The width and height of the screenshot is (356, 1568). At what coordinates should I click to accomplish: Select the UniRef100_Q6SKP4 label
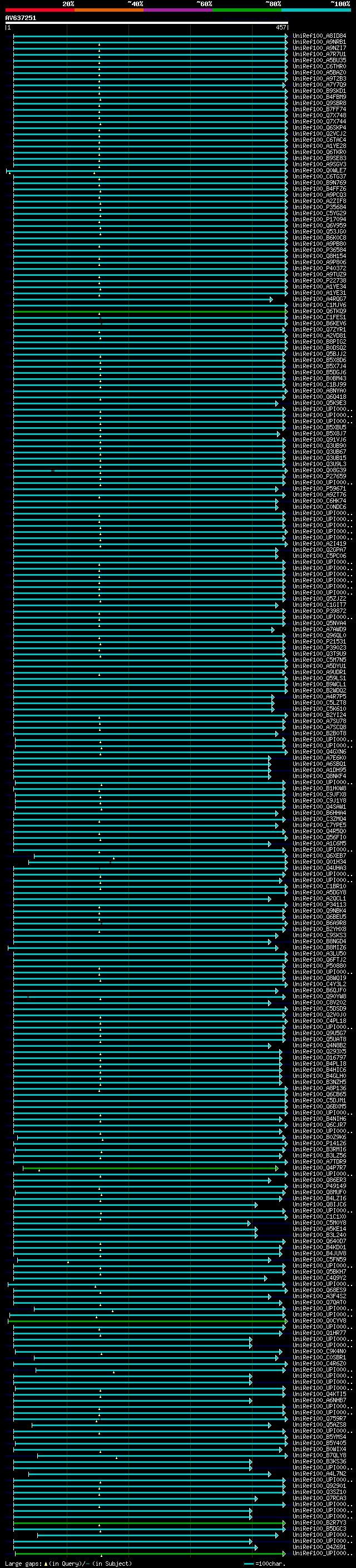click(319, 127)
